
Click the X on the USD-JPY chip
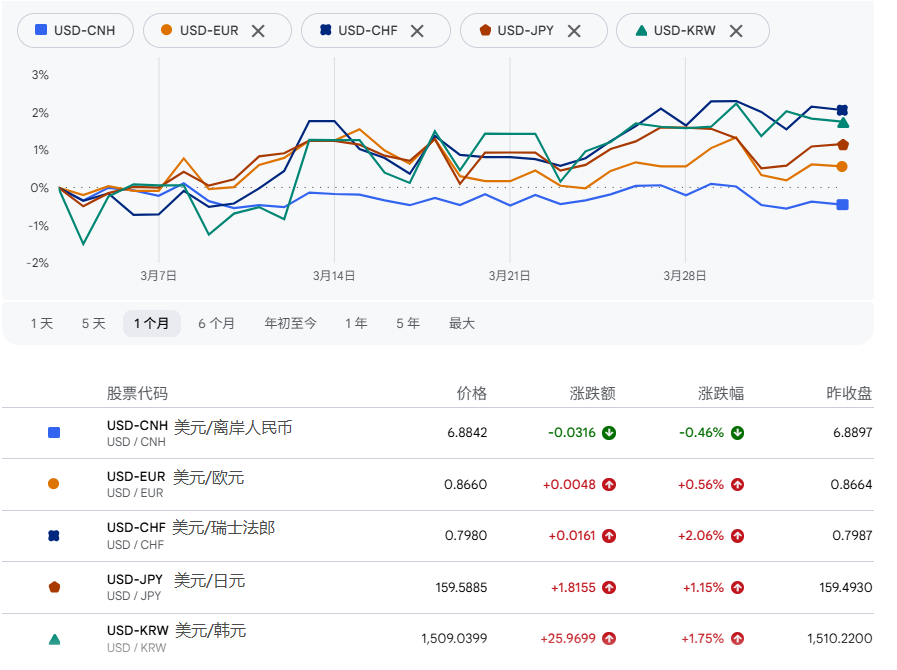pos(574,31)
